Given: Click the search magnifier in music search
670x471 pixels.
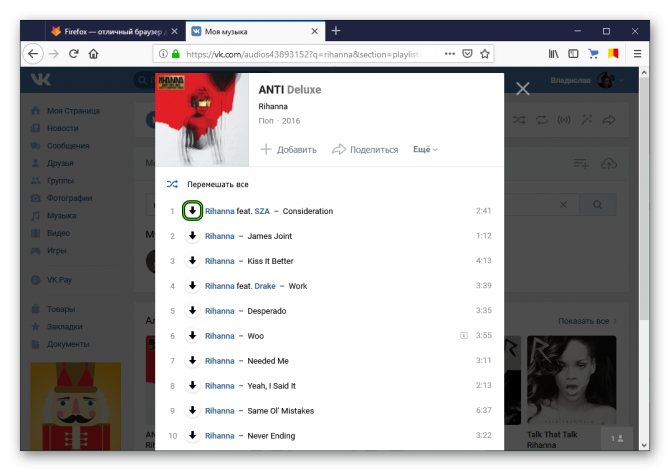Looking at the screenshot, I should coord(597,205).
